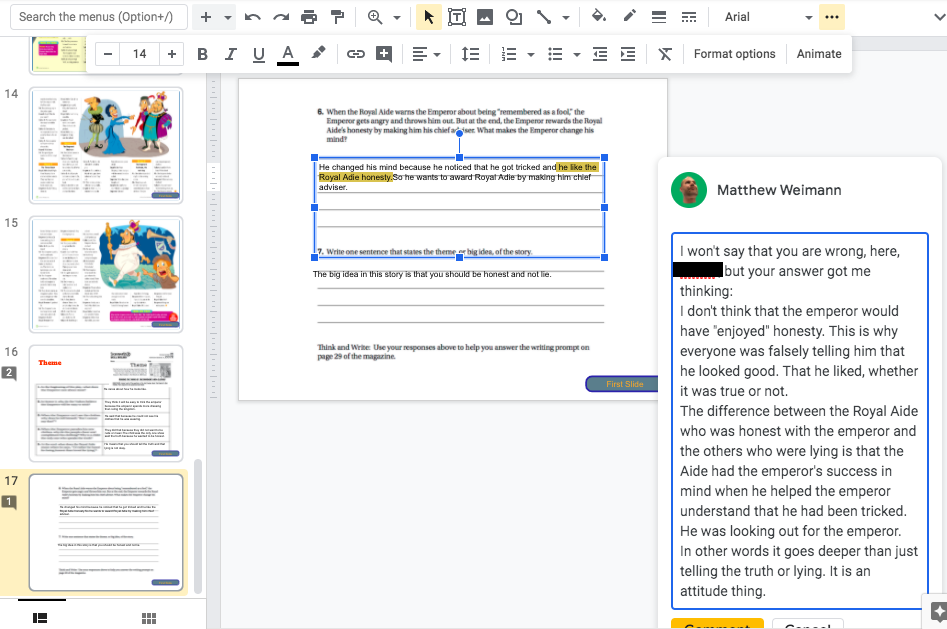Image resolution: width=947 pixels, height=629 pixels.
Task: Select the Text box tool
Action: [457, 17]
